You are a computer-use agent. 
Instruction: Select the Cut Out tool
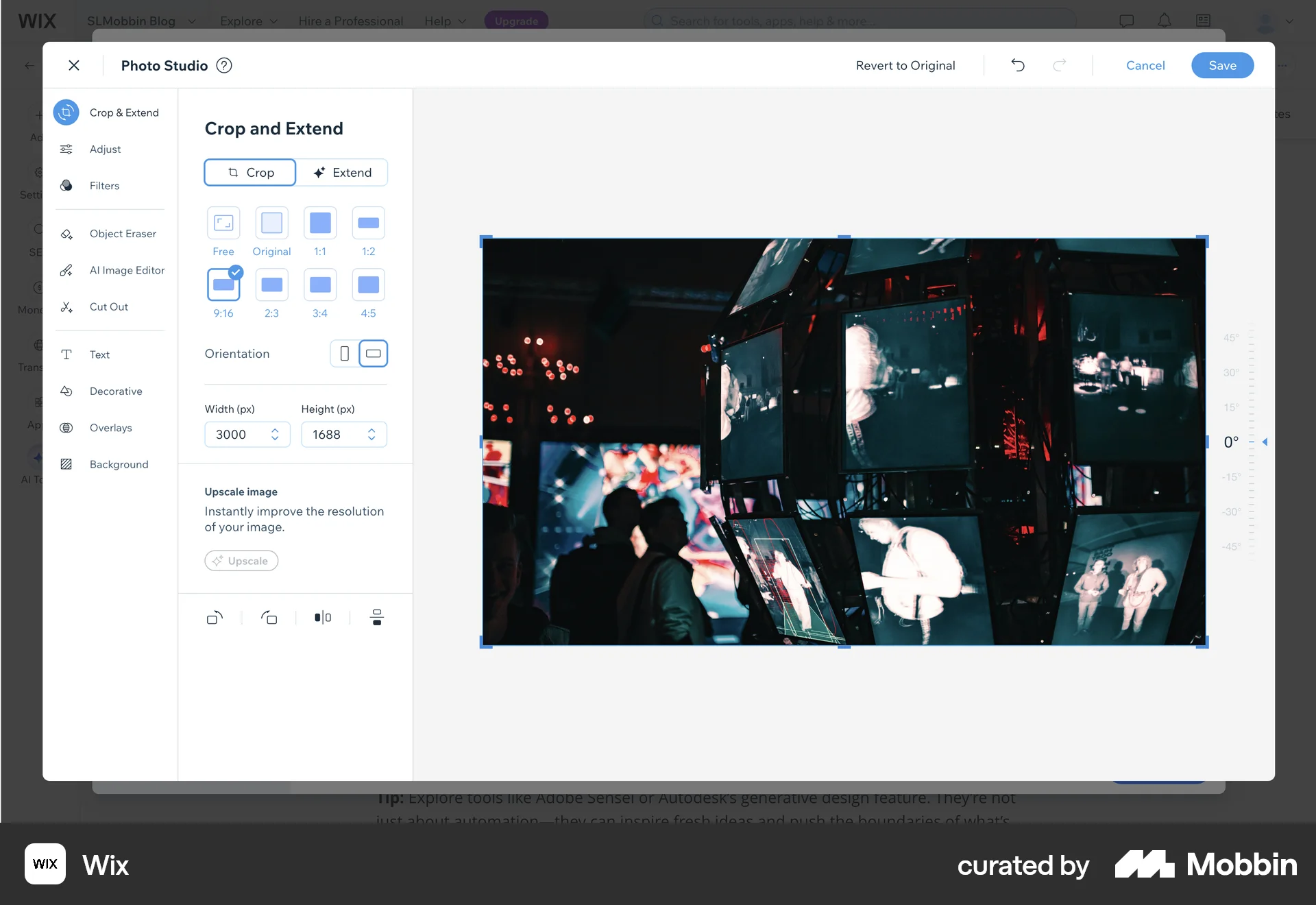point(108,306)
